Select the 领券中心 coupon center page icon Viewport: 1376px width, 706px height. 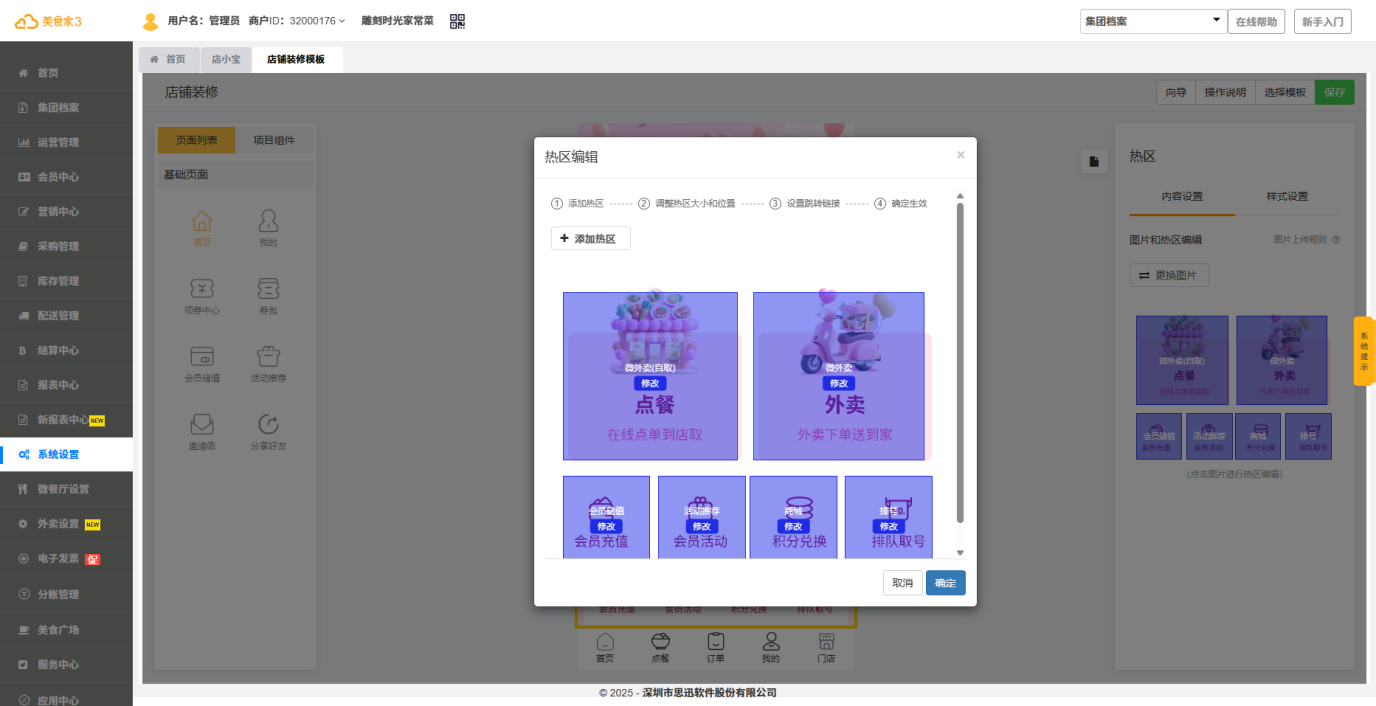click(203, 291)
